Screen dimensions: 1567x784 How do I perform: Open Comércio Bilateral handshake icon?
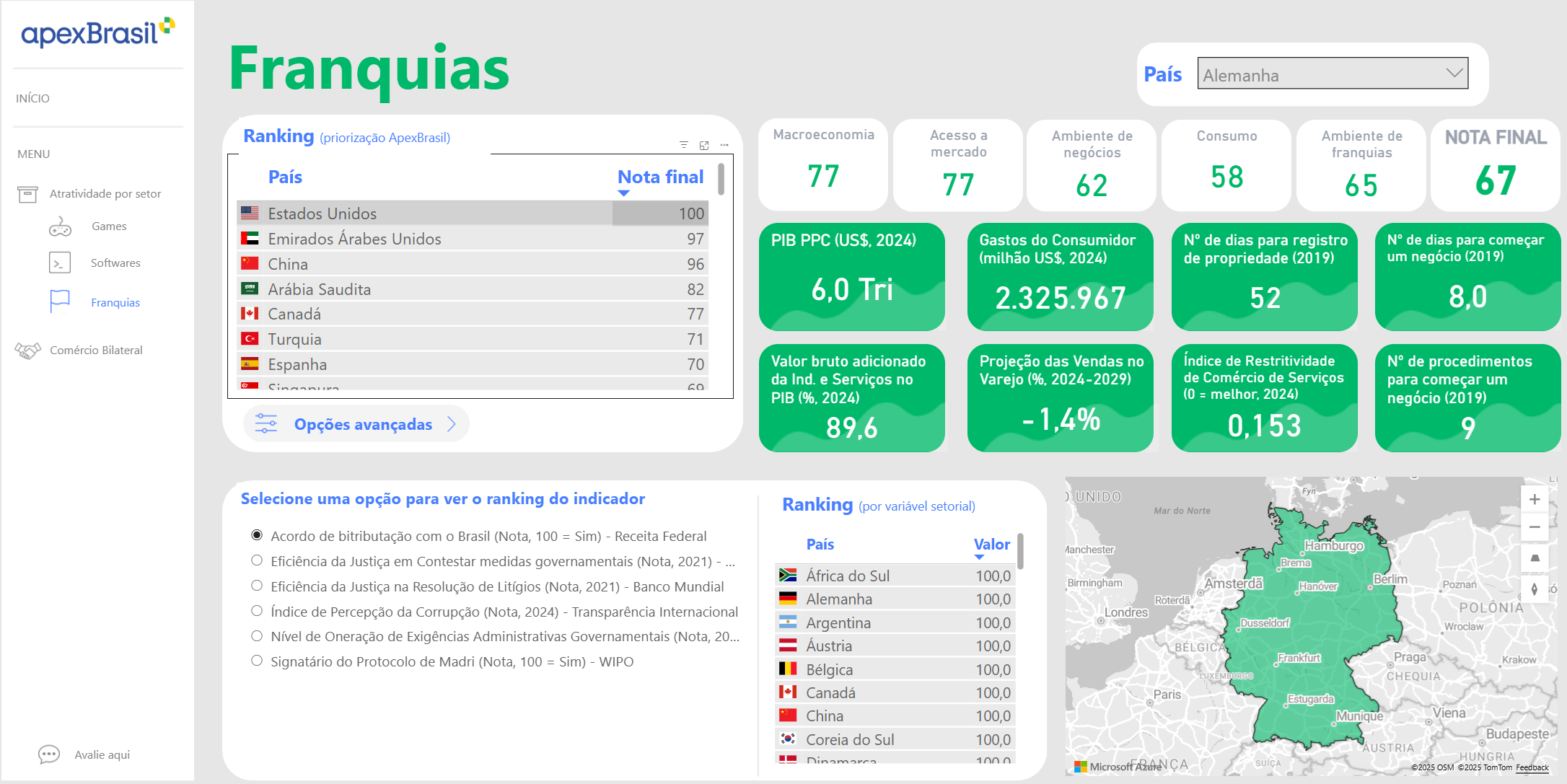tap(28, 351)
